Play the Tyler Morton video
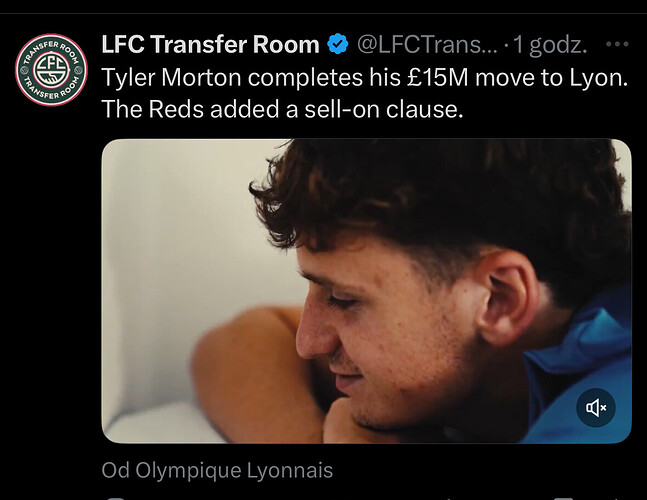 [366, 290]
